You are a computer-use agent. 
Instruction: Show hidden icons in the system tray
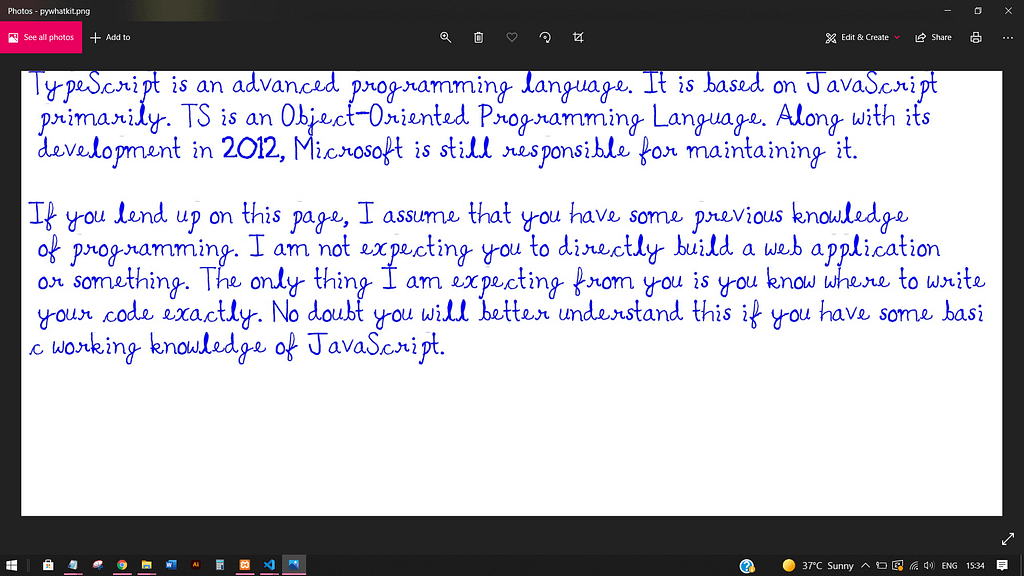[866, 564]
